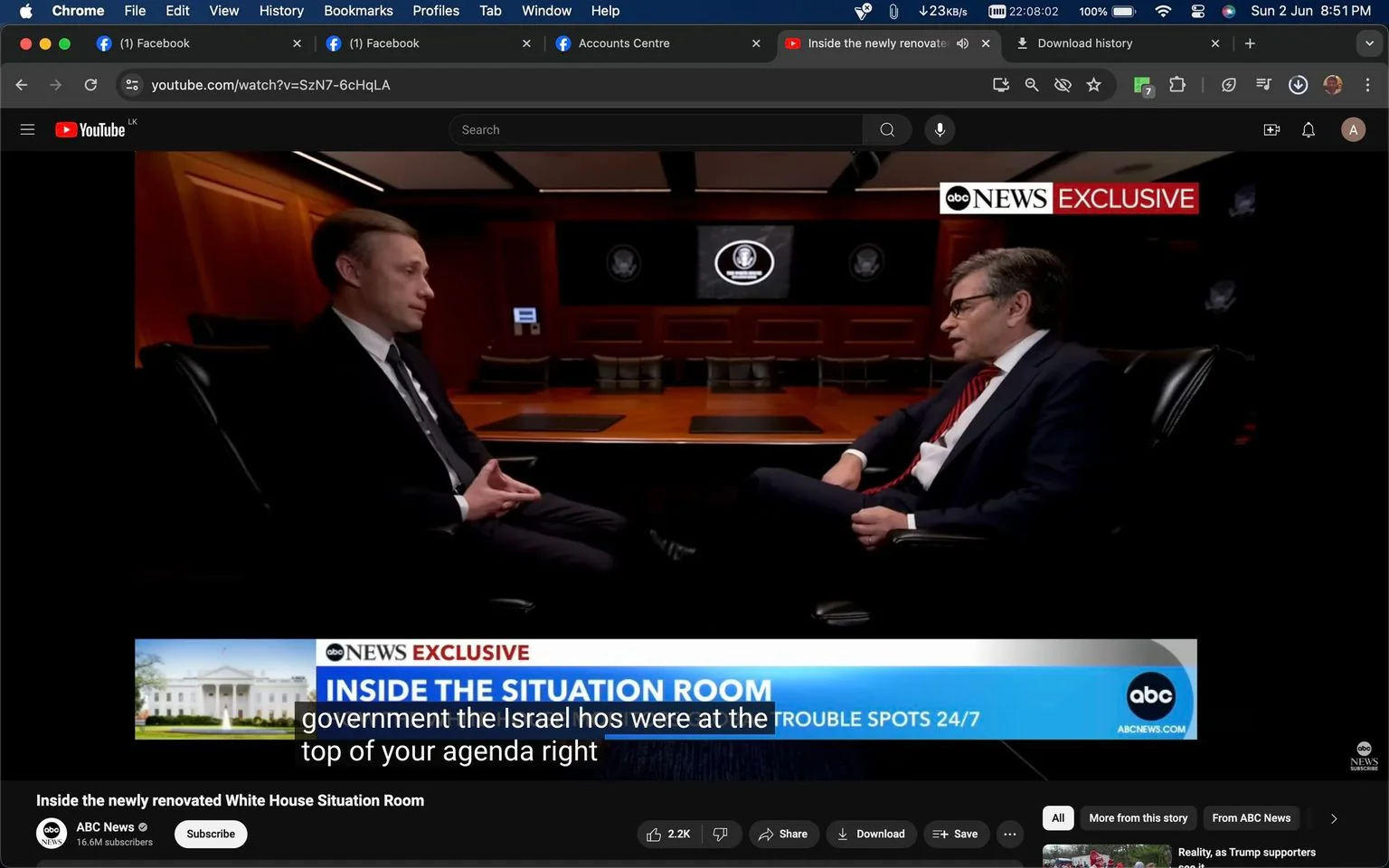This screenshot has height=868, width=1389.
Task: Select the All filter chip
Action: (x=1058, y=818)
